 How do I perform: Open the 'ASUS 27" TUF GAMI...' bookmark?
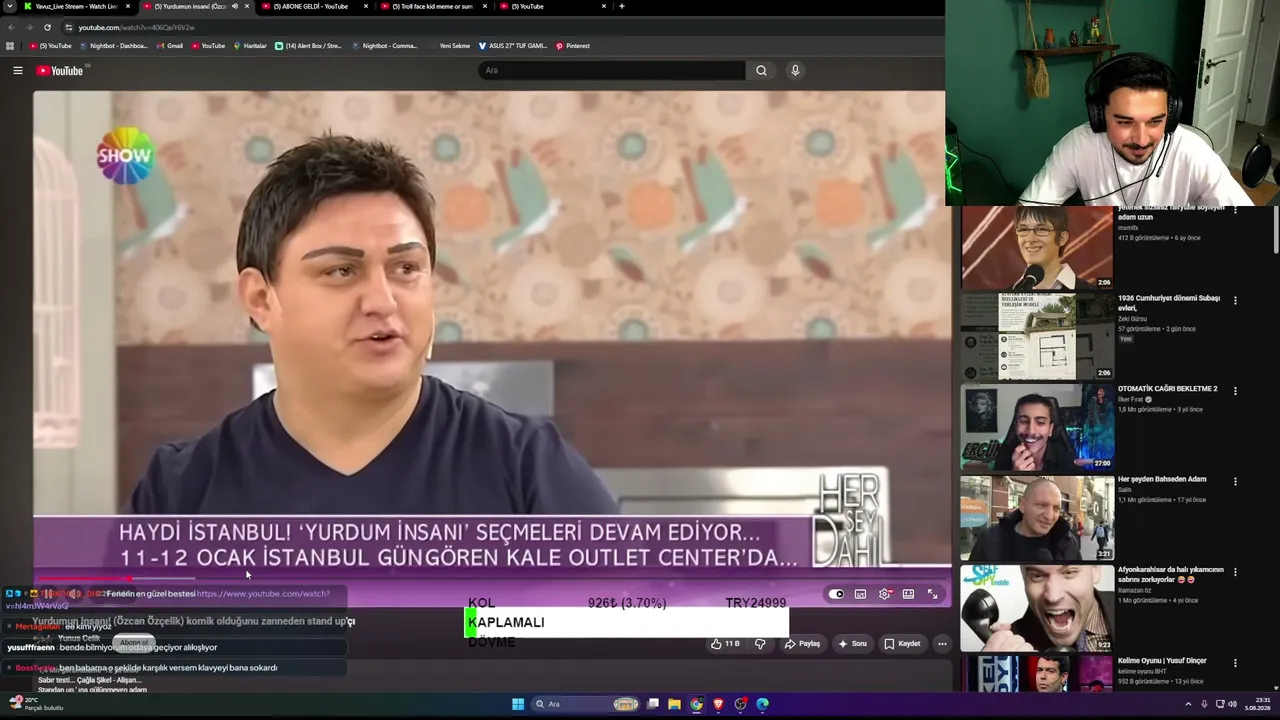click(x=513, y=46)
